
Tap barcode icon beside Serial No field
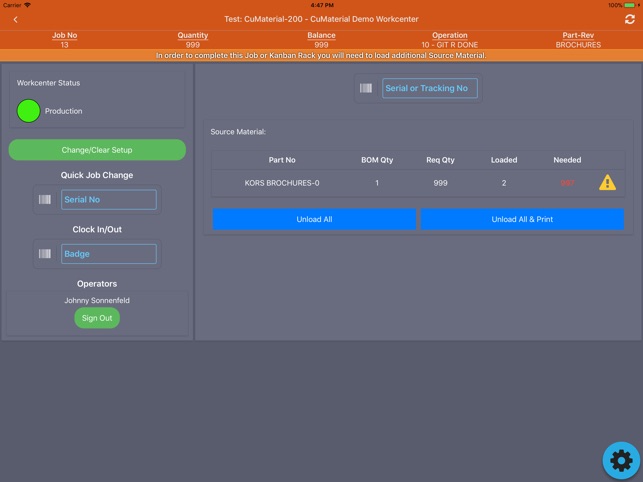[45, 199]
